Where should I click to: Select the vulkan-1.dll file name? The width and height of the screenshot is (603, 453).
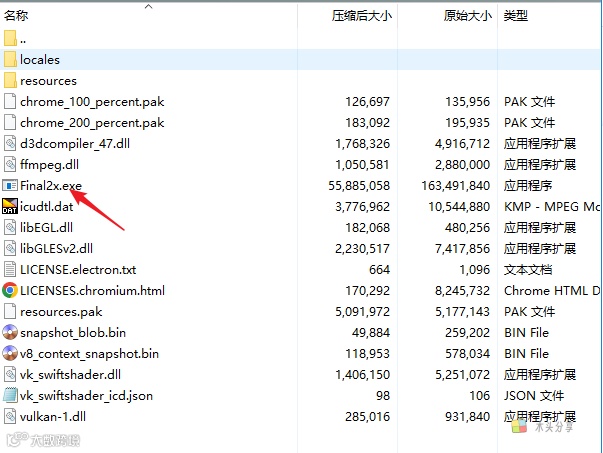pos(53,416)
